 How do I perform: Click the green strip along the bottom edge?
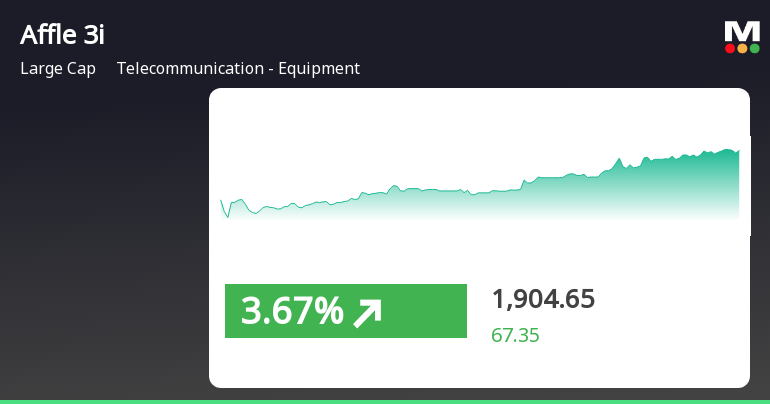[385, 401]
